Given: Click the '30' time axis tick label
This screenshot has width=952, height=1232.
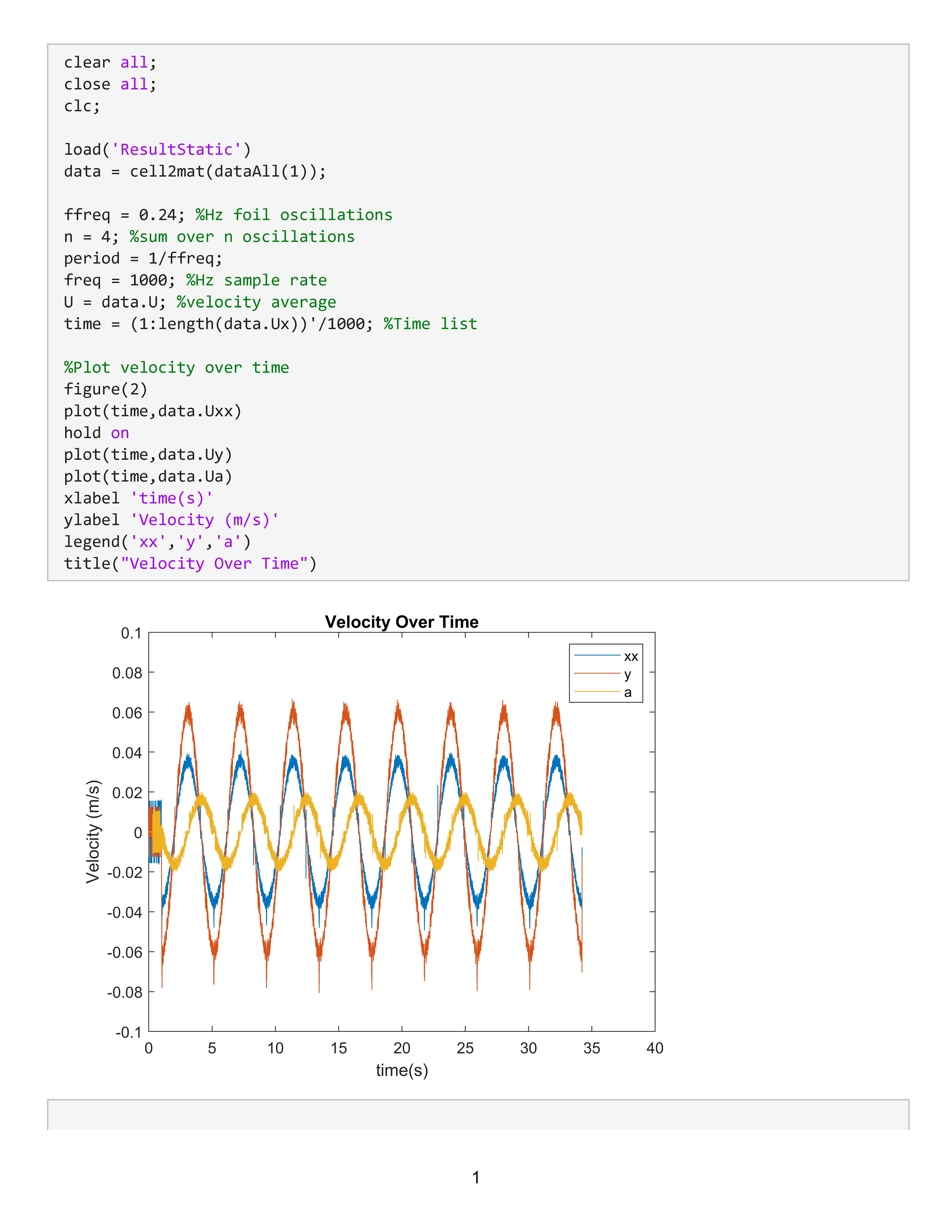Looking at the screenshot, I should (x=528, y=1048).
